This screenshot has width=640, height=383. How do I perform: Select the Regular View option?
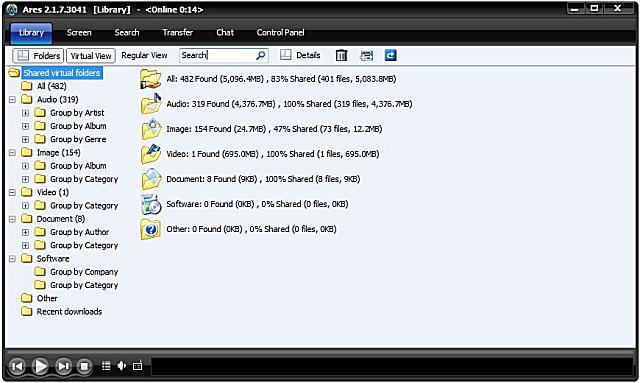coord(144,55)
